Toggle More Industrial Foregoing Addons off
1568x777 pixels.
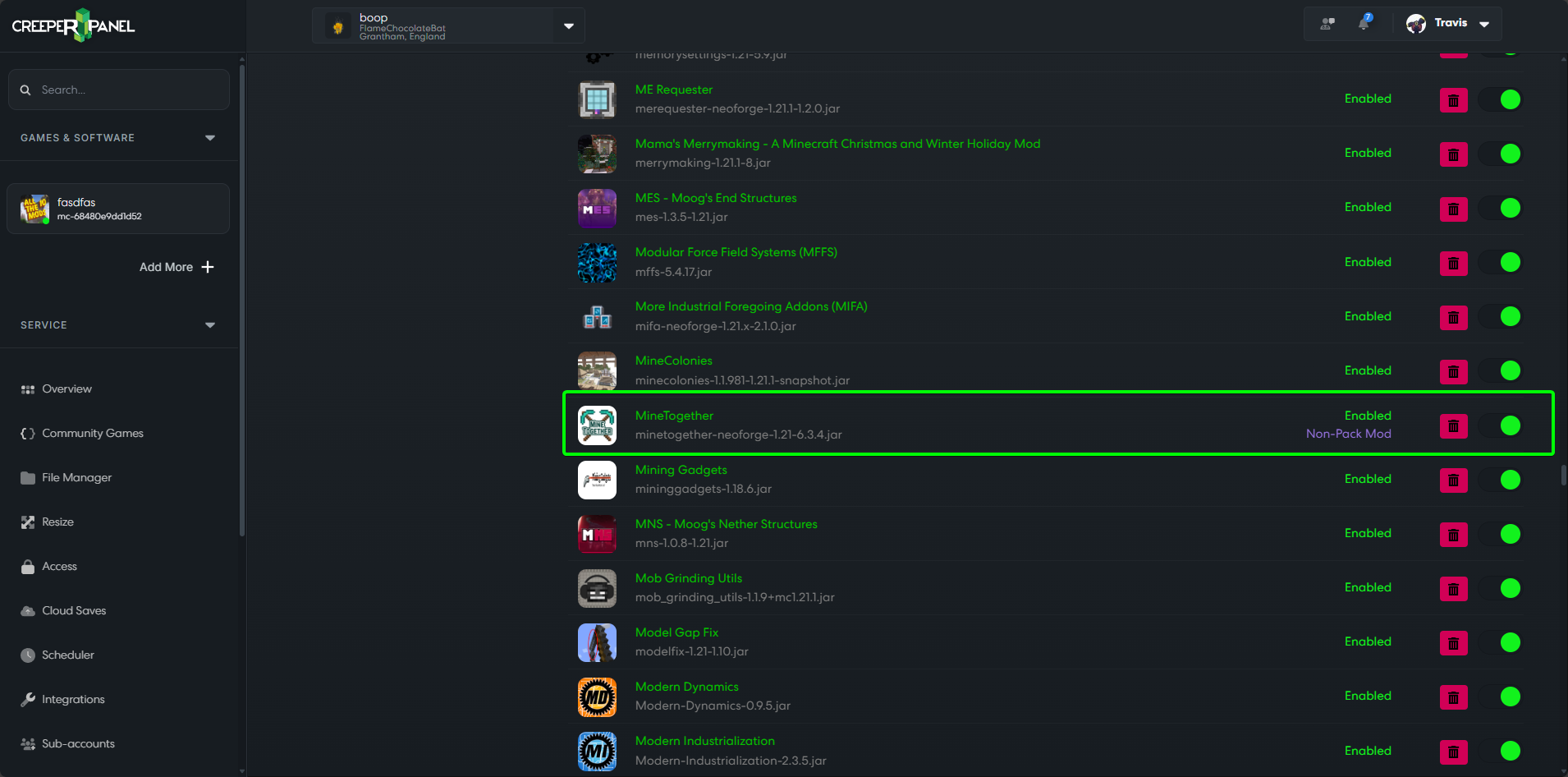click(x=1500, y=316)
